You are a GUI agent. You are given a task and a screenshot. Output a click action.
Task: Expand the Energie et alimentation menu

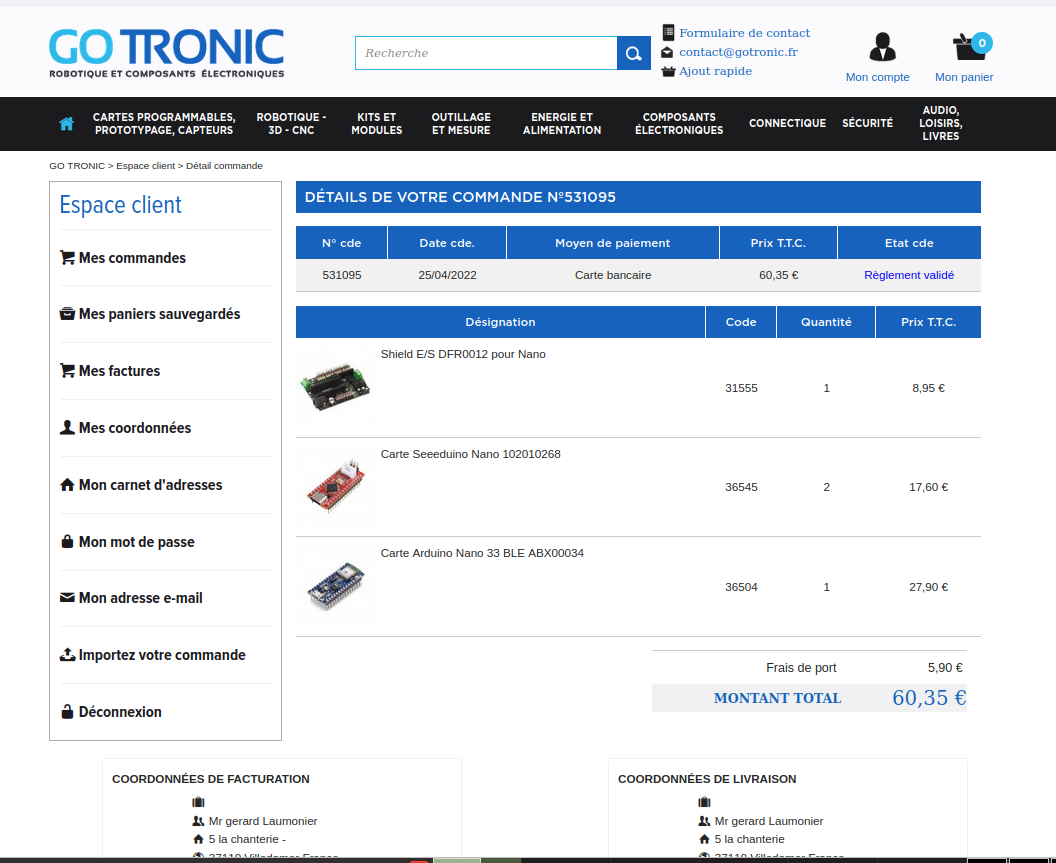tap(562, 124)
